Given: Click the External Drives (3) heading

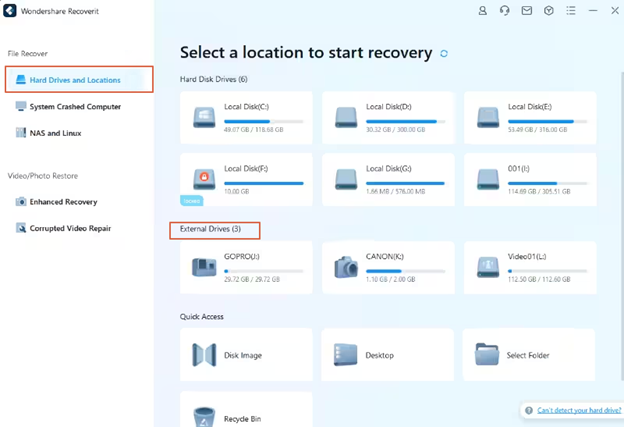Looking at the screenshot, I should [210, 229].
